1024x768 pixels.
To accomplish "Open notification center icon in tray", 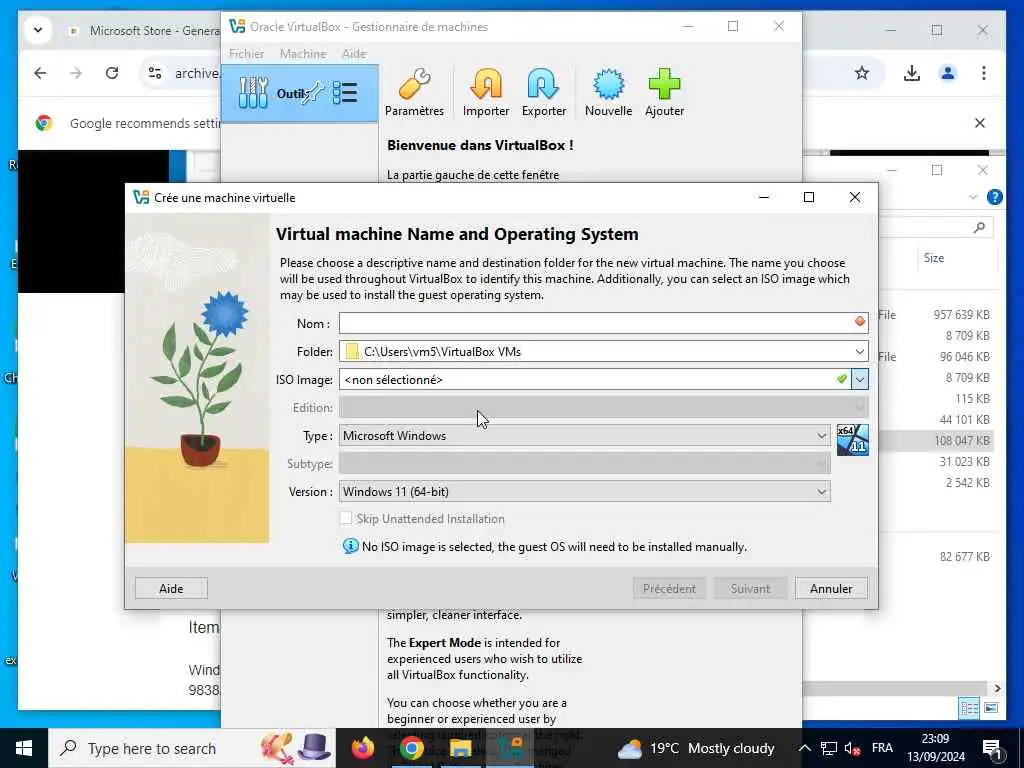I will click(x=991, y=750).
